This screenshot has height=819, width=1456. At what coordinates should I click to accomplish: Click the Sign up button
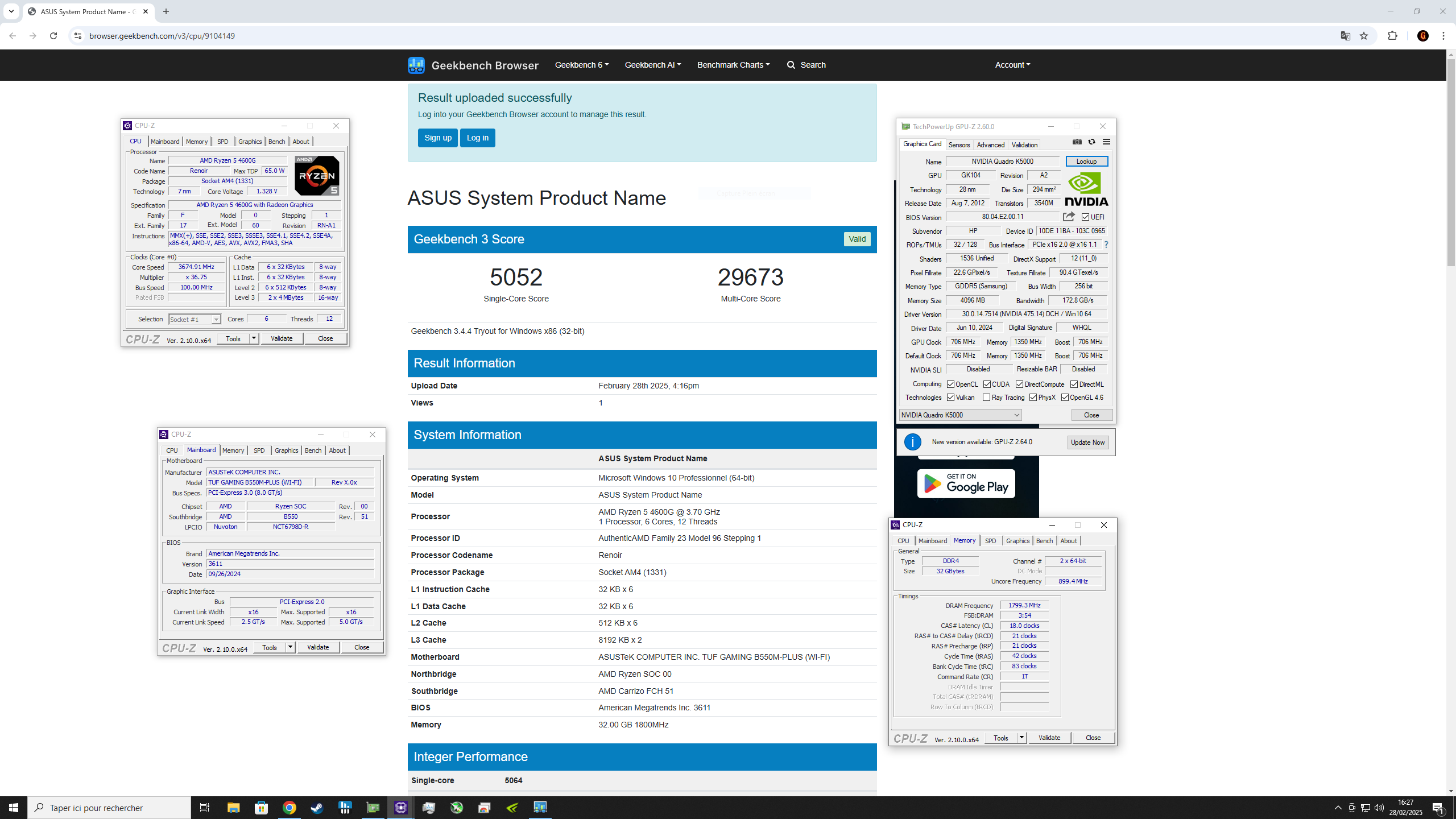(x=437, y=138)
